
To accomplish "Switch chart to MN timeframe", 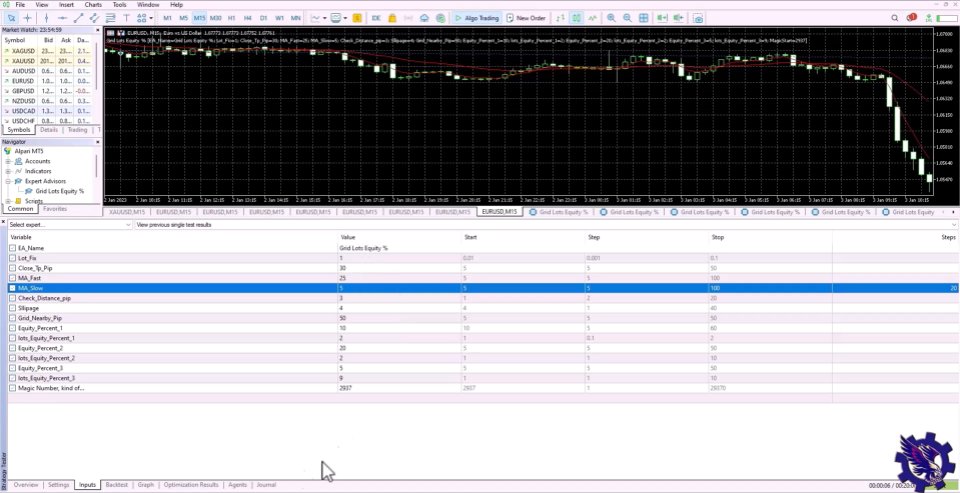I will [x=295, y=18].
